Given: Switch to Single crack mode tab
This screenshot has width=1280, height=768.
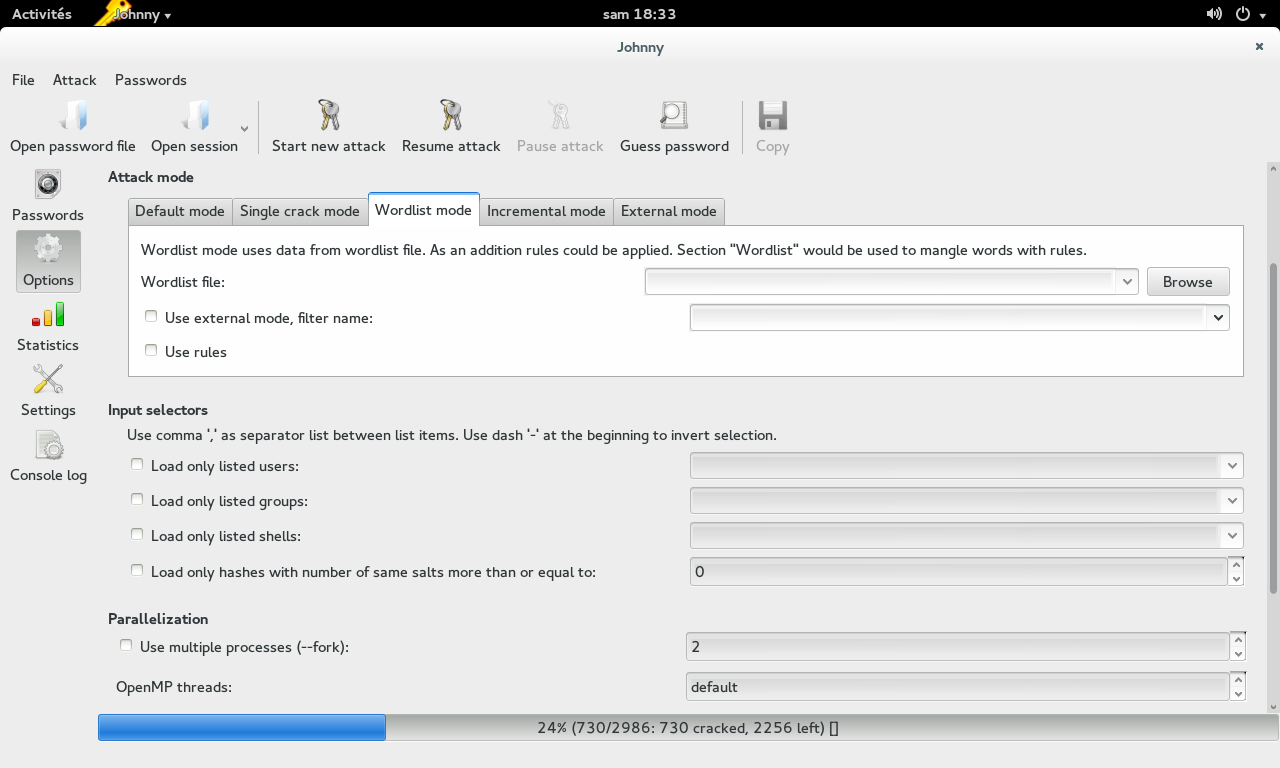Looking at the screenshot, I should click(300, 211).
